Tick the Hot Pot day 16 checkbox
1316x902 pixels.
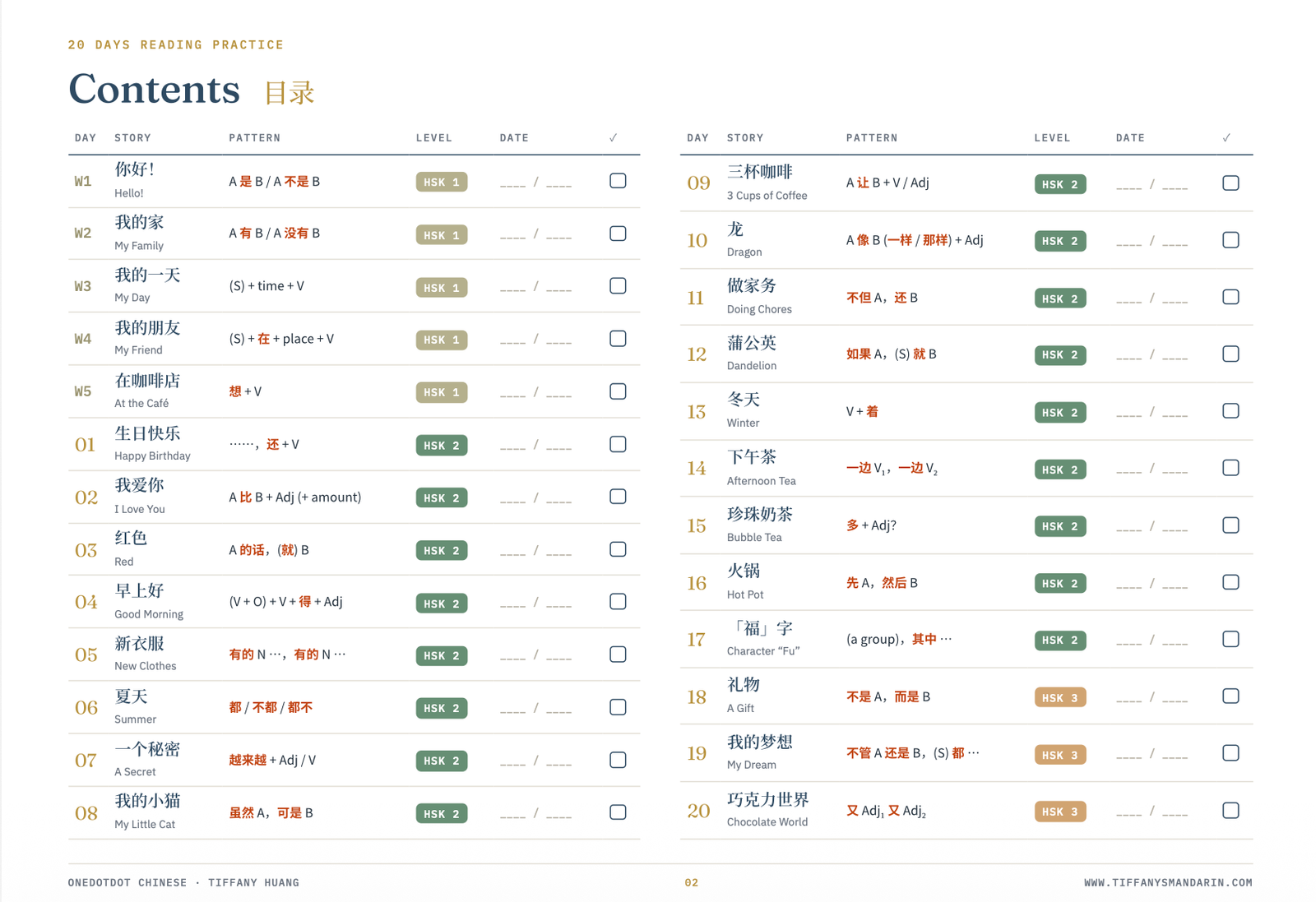pyautogui.click(x=1230, y=582)
